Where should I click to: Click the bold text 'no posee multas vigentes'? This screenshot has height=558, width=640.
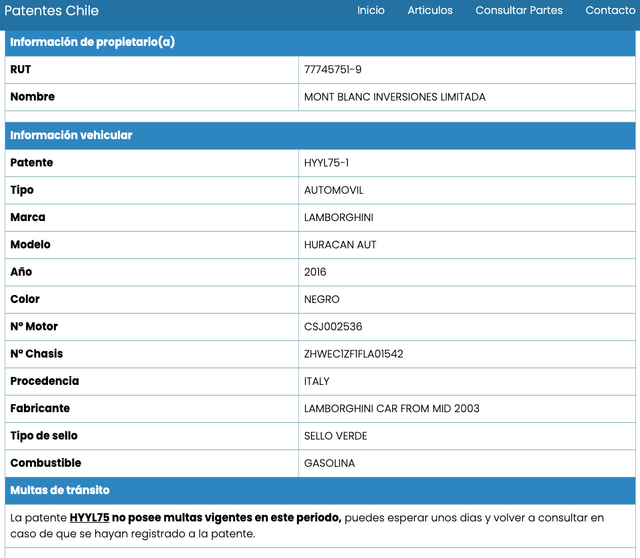[182, 518]
